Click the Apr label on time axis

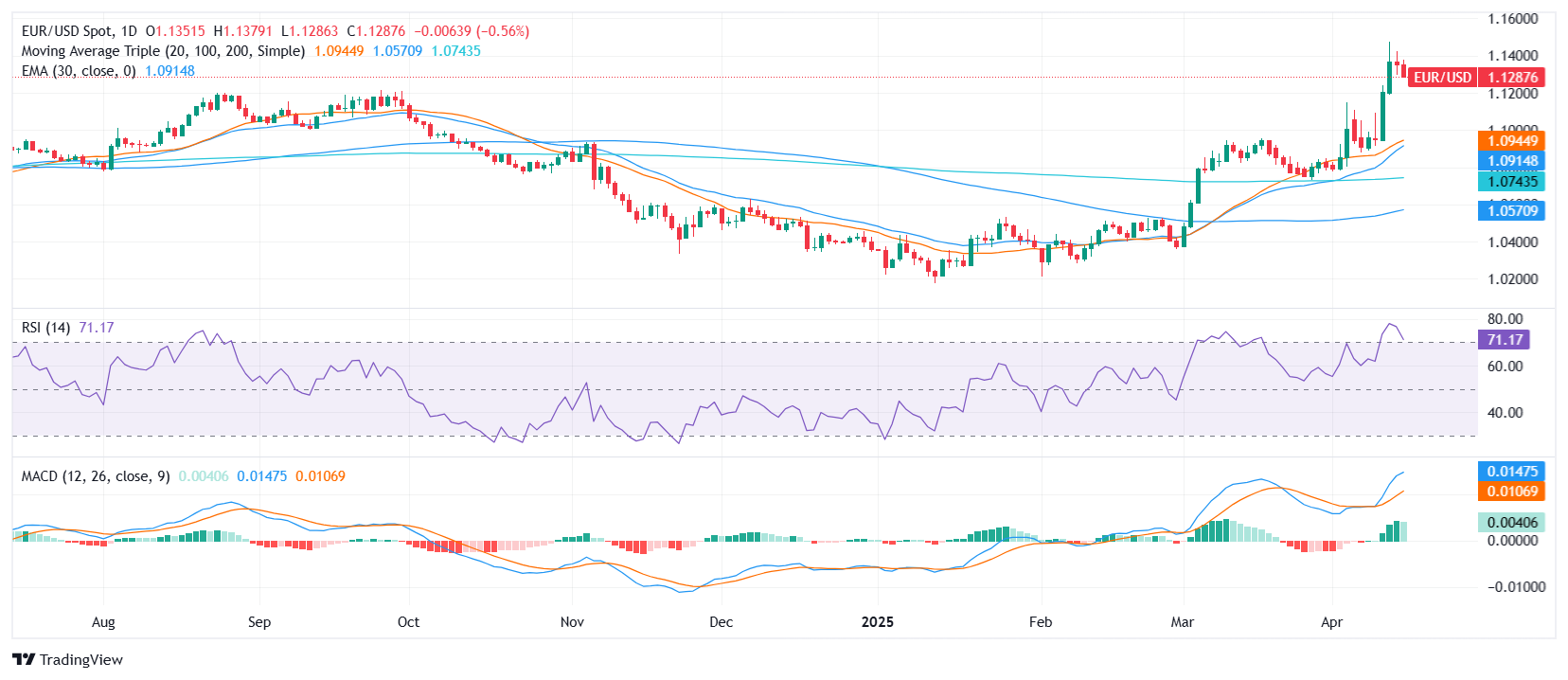pyautogui.click(x=1331, y=622)
